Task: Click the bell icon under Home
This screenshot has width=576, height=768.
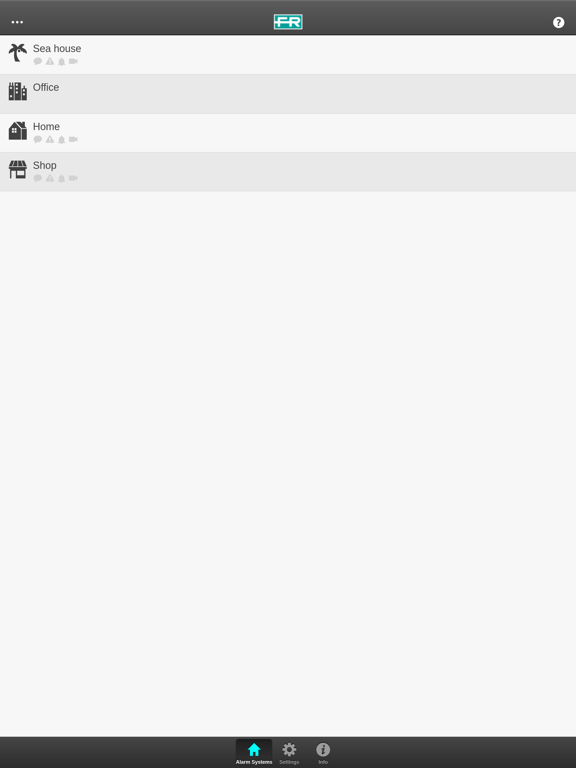Action: [62, 140]
